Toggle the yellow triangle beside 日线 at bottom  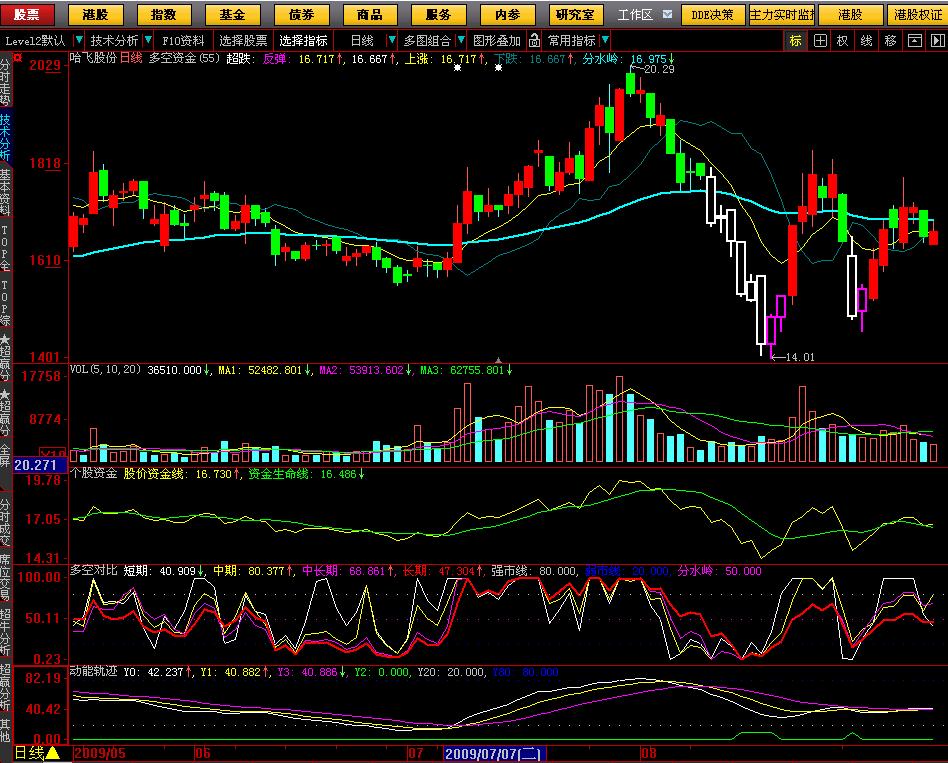point(52,753)
